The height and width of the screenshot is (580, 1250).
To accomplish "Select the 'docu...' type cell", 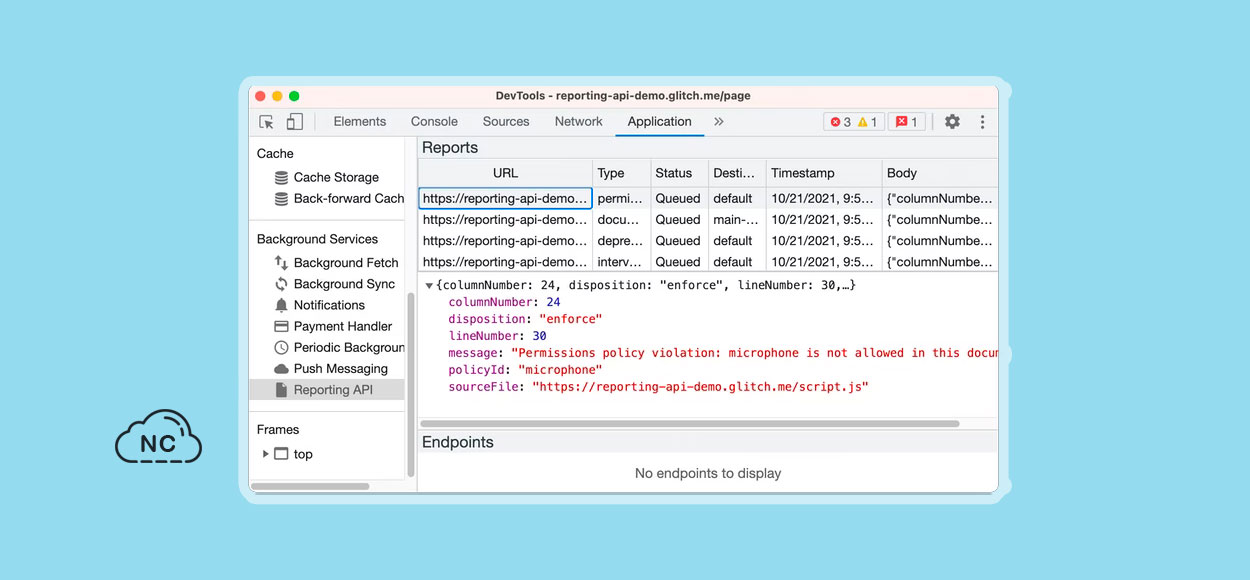I will 622,219.
